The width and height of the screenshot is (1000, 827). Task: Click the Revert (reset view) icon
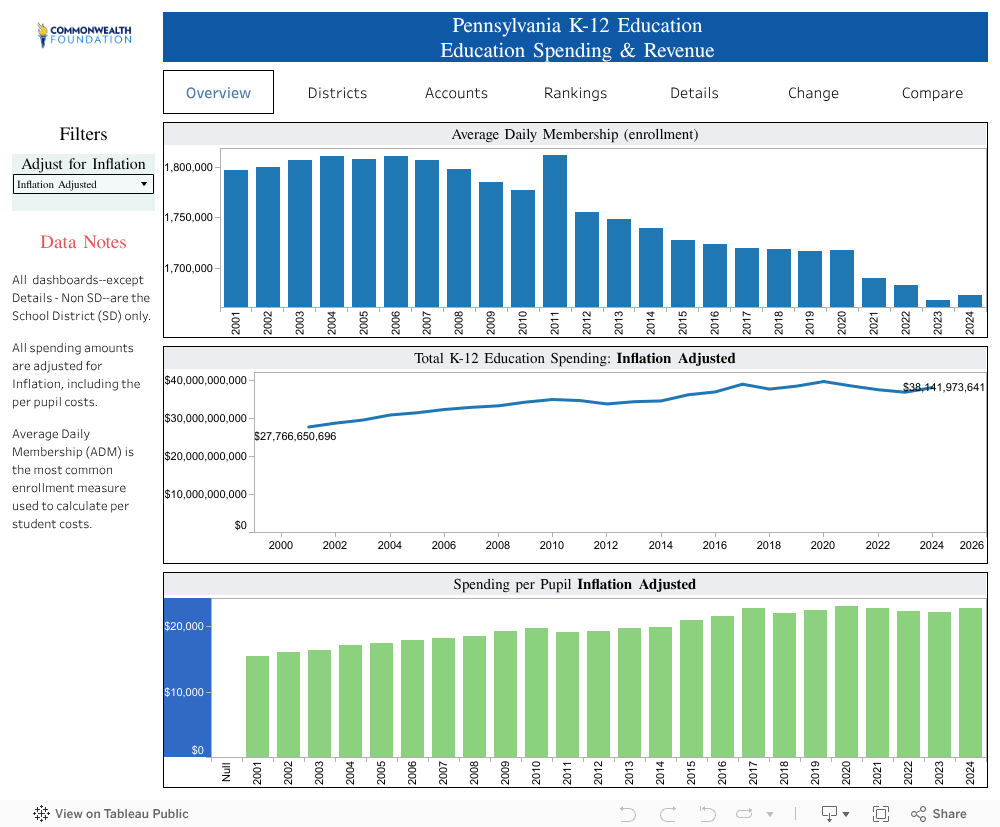click(707, 814)
